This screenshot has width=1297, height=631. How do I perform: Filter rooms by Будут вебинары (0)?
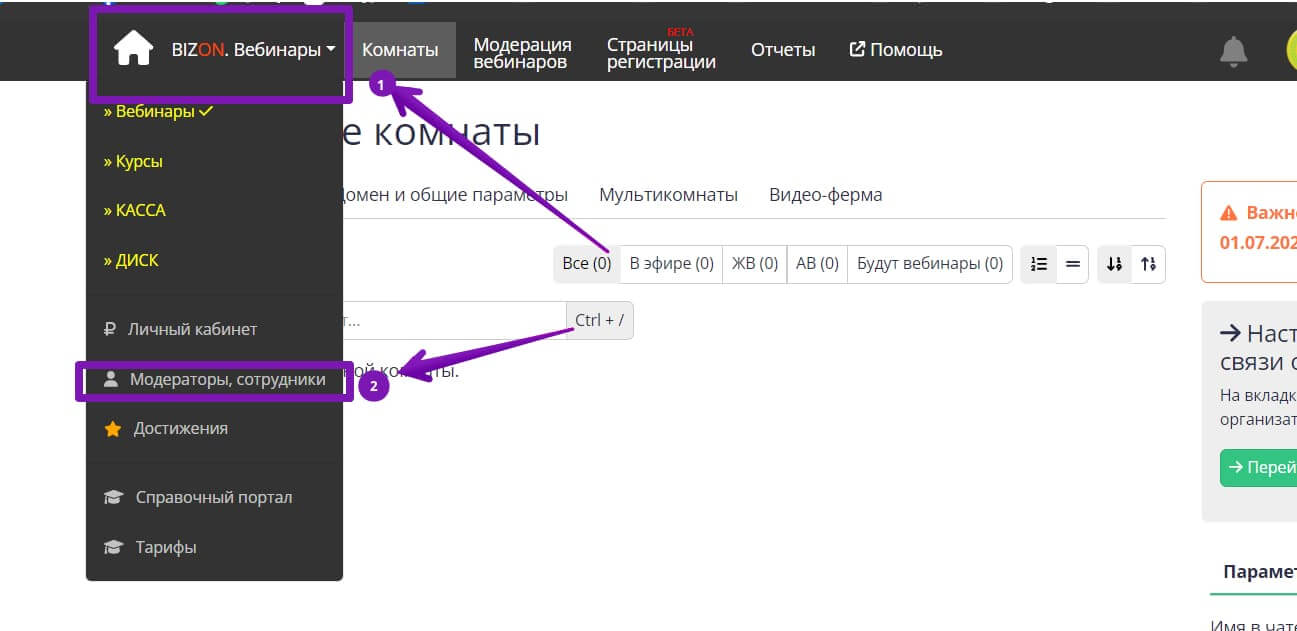[x=930, y=264]
